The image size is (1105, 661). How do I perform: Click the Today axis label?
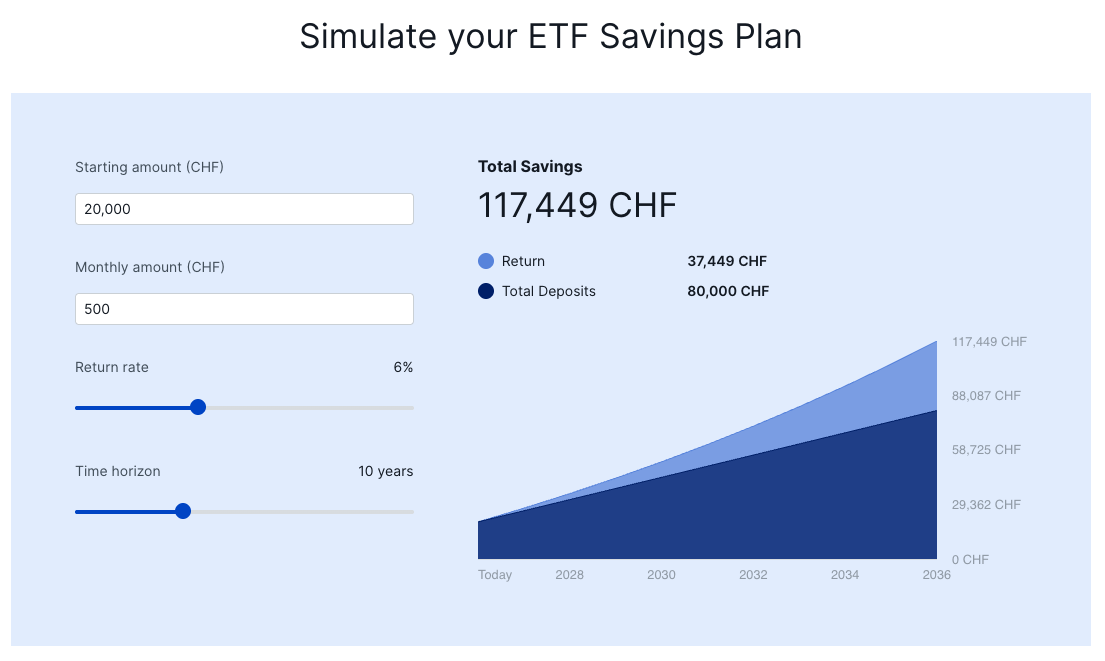pos(495,575)
